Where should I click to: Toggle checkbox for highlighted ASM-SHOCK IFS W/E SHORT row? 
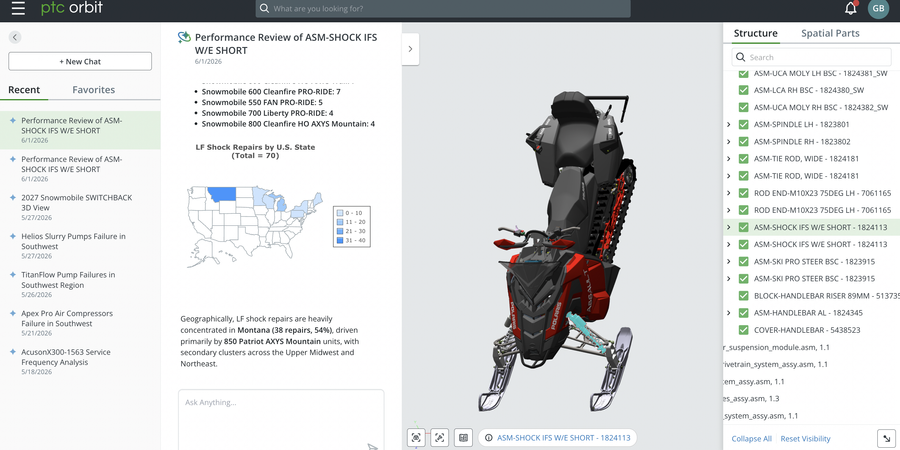tap(743, 227)
